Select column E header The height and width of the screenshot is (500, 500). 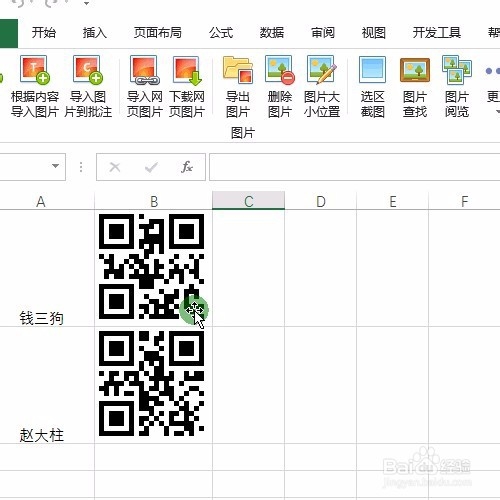click(x=393, y=201)
